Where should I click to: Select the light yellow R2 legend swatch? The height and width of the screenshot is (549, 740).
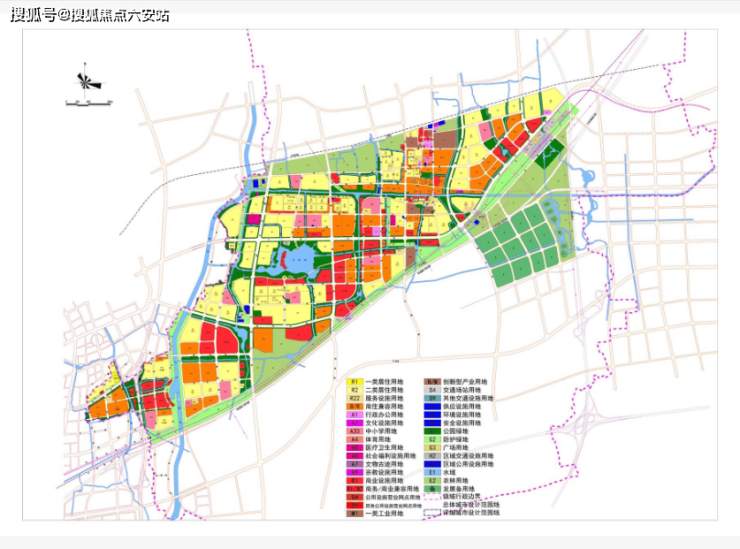point(354,390)
